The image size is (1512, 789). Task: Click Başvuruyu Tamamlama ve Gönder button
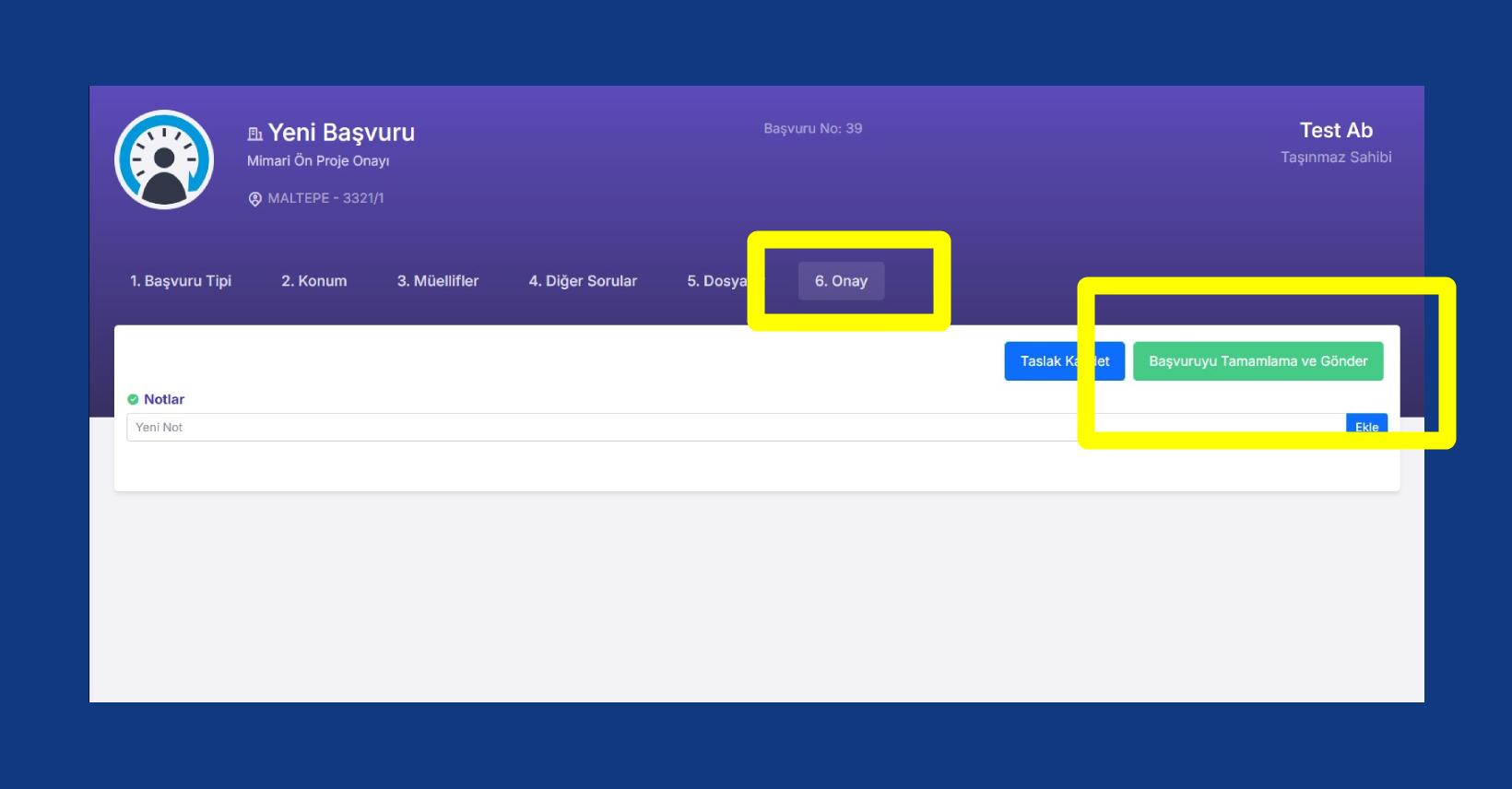coord(1258,361)
